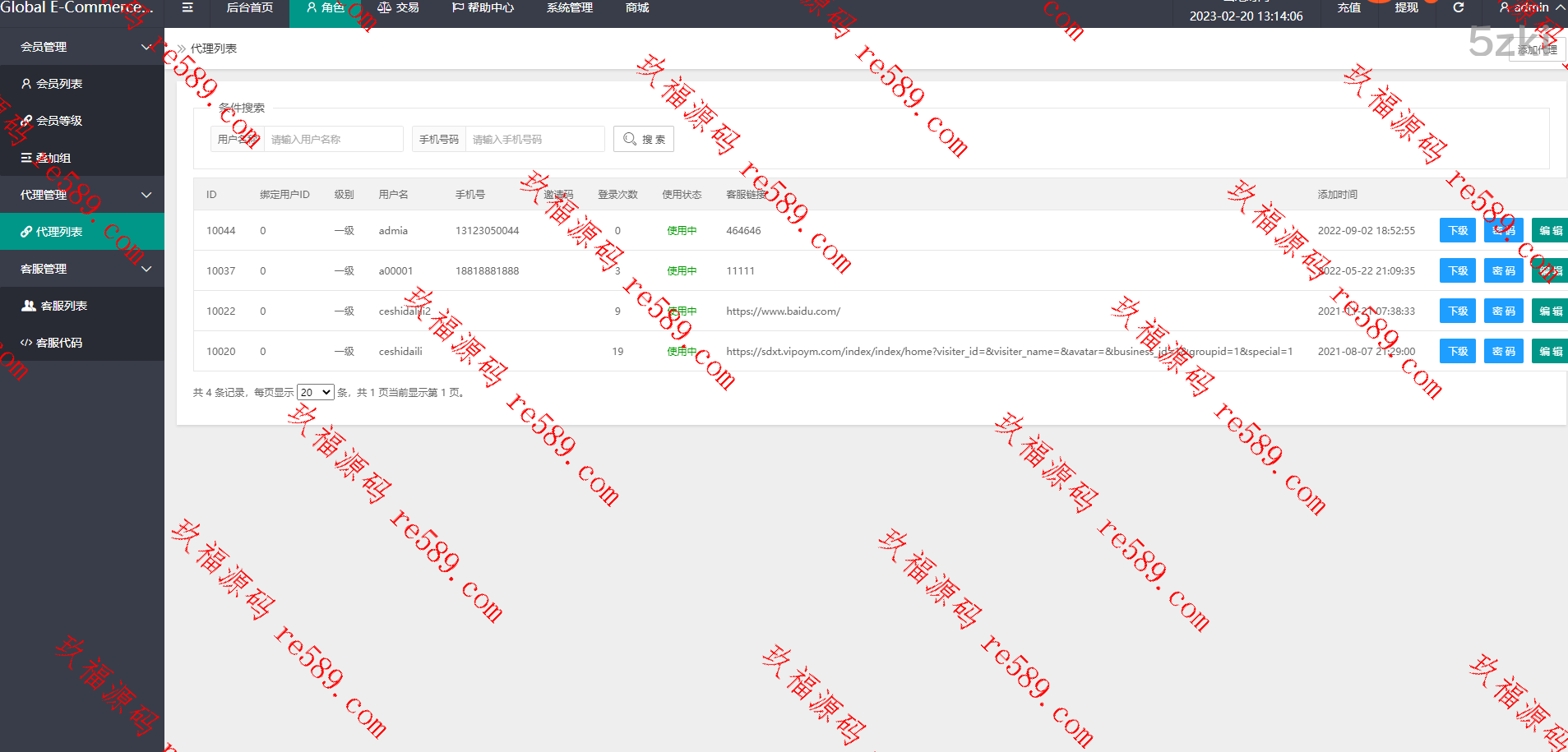Screen dimensions: 1568x752
Task: Open the per-page count dropdown
Action: pos(315,393)
